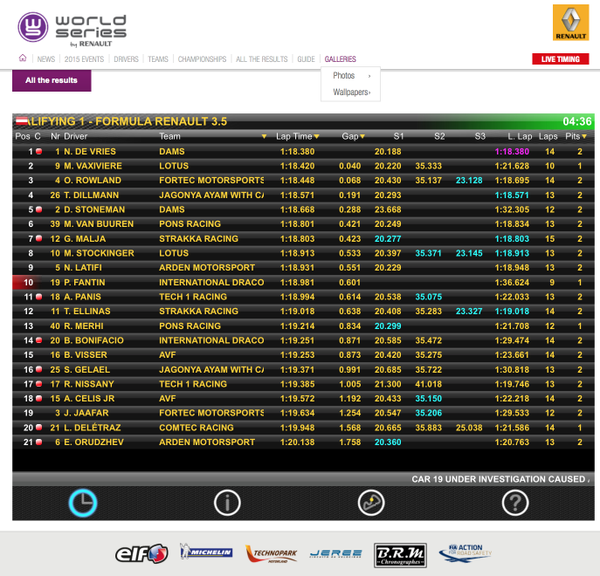Screen dimensions: 600x576
Task: Open the DRIVERS menu item
Action: tap(126, 59)
